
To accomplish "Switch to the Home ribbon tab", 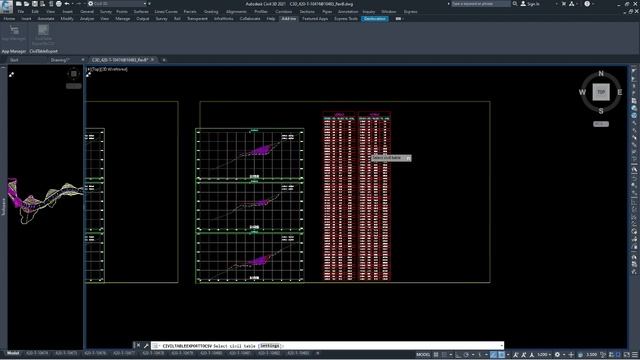I will tap(9, 19).
